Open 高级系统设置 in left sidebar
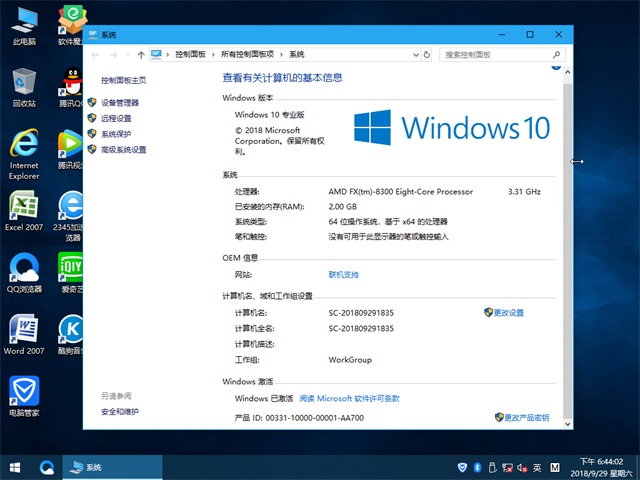Image resolution: width=640 pixels, height=480 pixels. (x=123, y=150)
